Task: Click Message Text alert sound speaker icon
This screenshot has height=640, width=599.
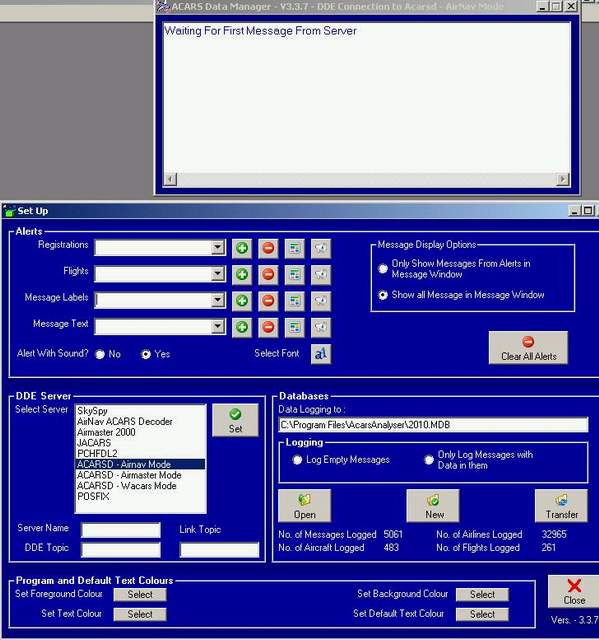Action: (321, 327)
